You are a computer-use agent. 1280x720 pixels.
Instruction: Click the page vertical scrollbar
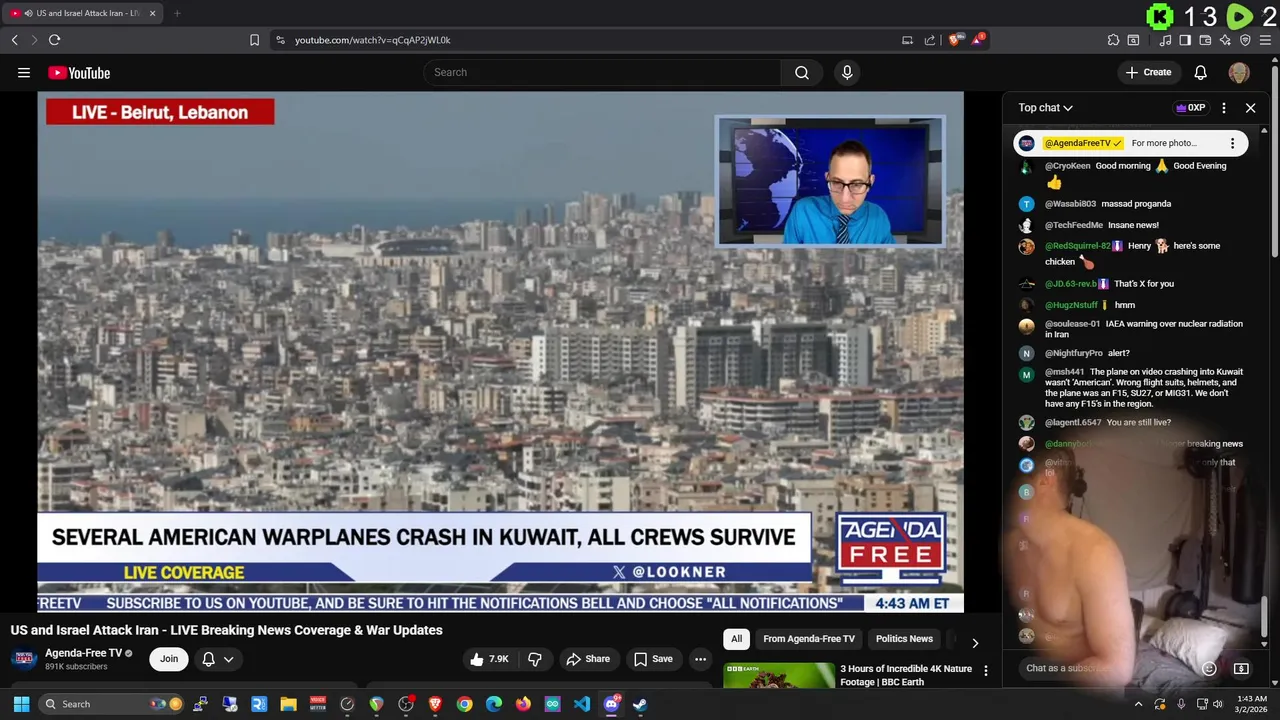click(1275, 160)
